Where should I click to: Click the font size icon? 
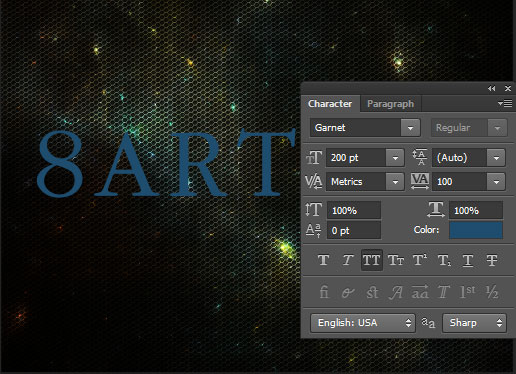(314, 157)
